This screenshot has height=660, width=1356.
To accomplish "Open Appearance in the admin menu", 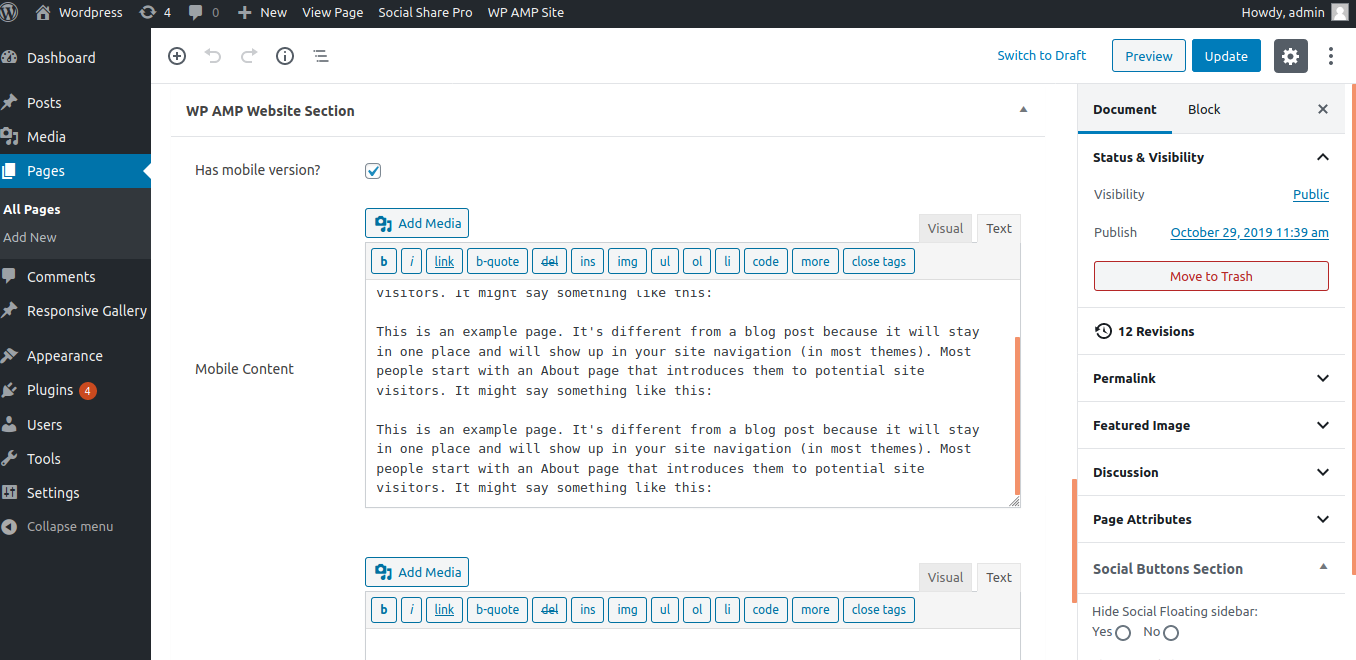I will click(x=75, y=356).
